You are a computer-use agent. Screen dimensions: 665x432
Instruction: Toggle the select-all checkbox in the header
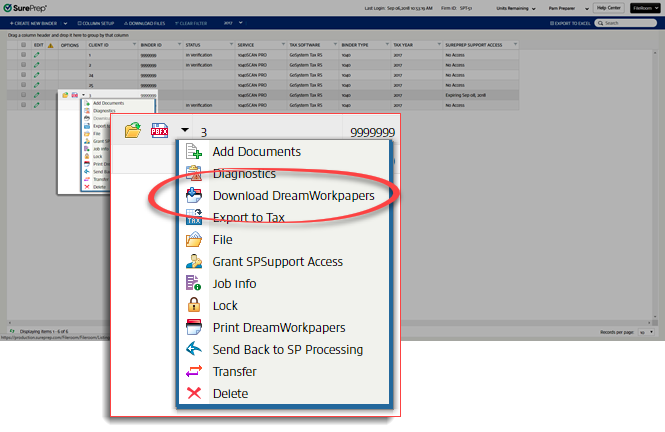pos(23,45)
